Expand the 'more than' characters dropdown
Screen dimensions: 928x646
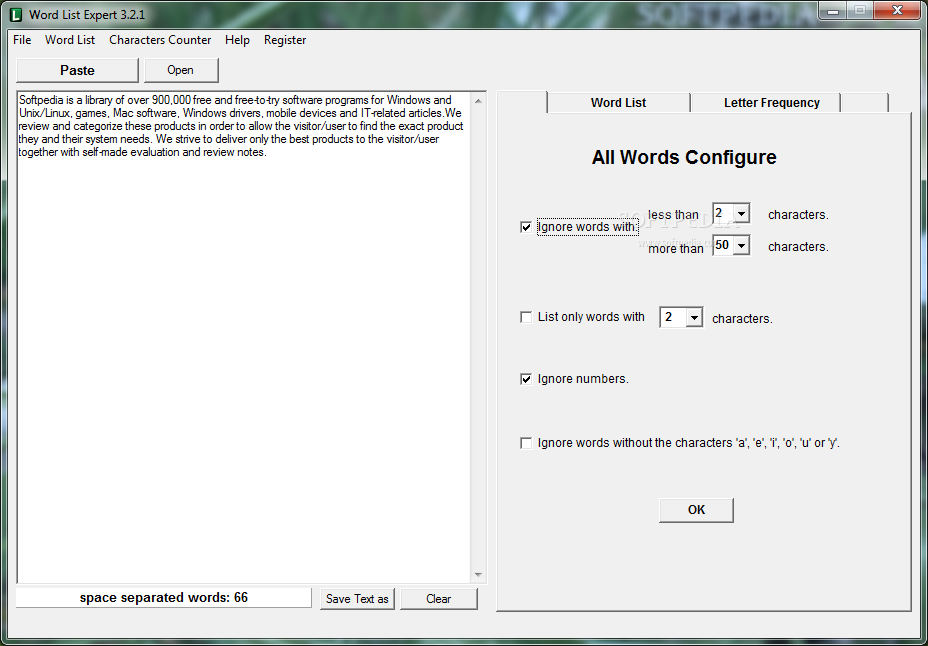pos(742,245)
